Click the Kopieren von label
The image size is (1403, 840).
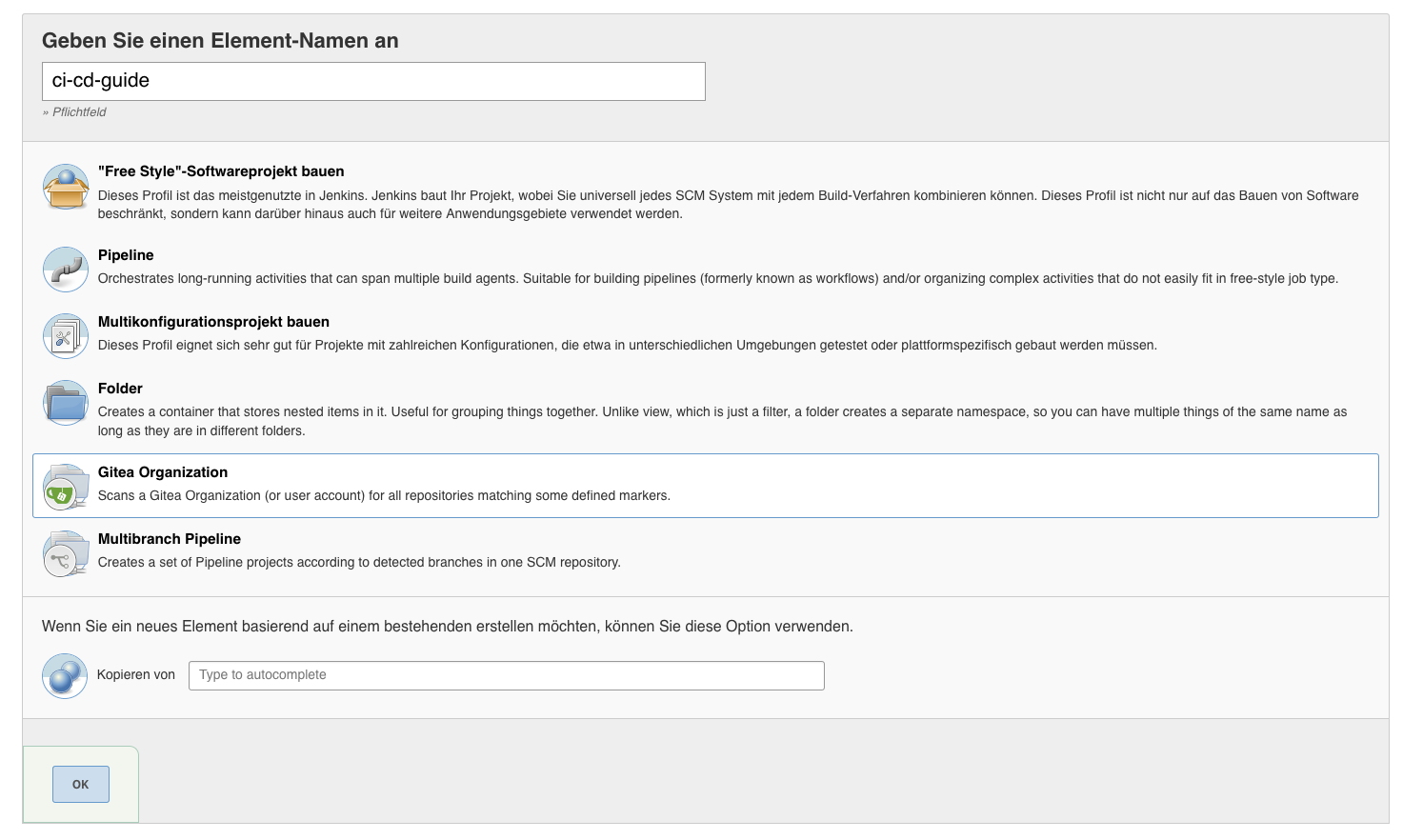136,675
